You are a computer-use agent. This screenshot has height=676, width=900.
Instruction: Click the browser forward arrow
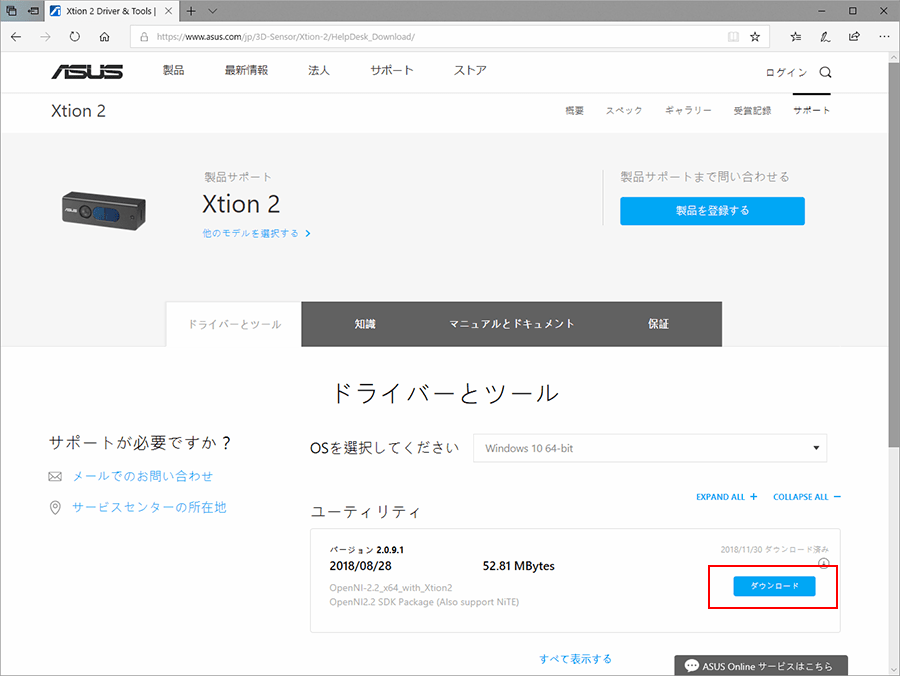pos(45,37)
